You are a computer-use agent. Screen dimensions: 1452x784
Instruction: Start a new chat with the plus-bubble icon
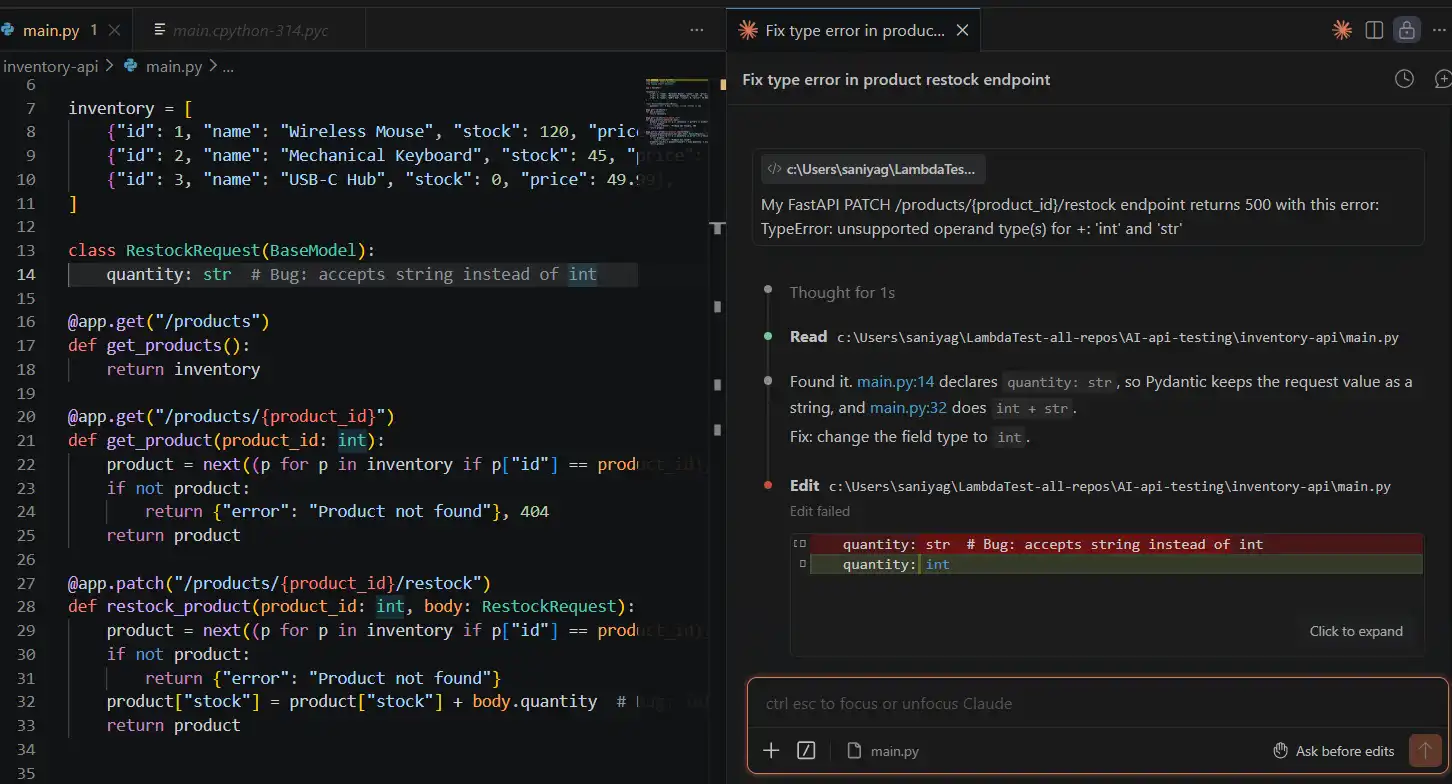pyautogui.click(x=1443, y=78)
